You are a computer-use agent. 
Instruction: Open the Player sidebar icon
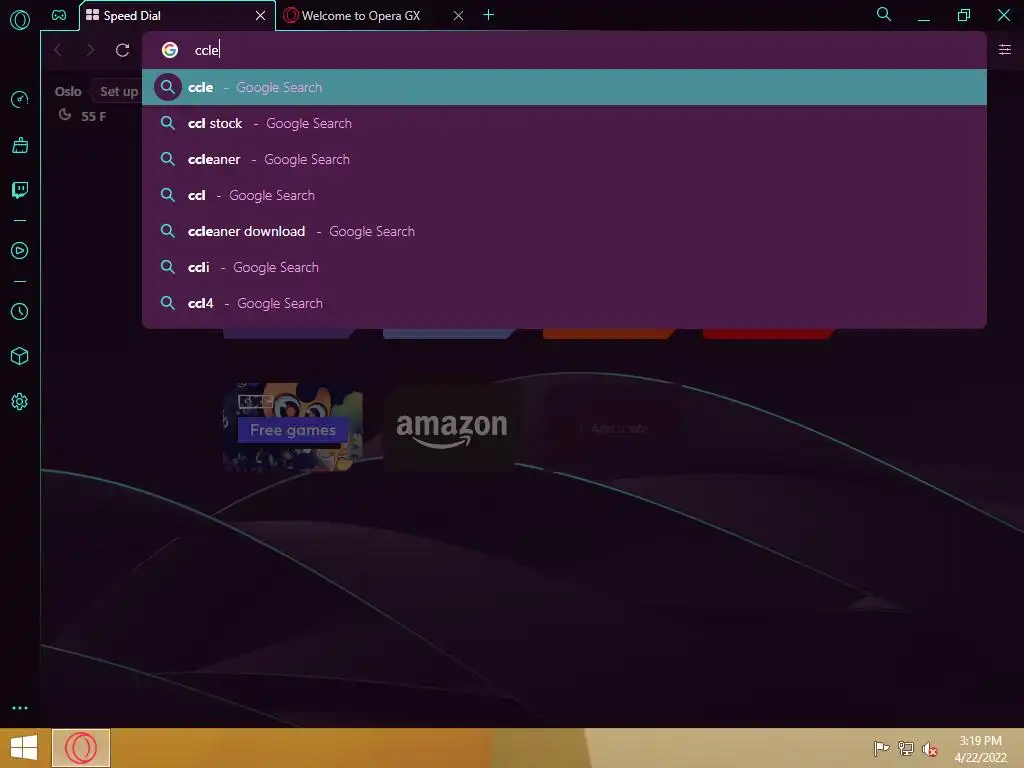click(20, 251)
